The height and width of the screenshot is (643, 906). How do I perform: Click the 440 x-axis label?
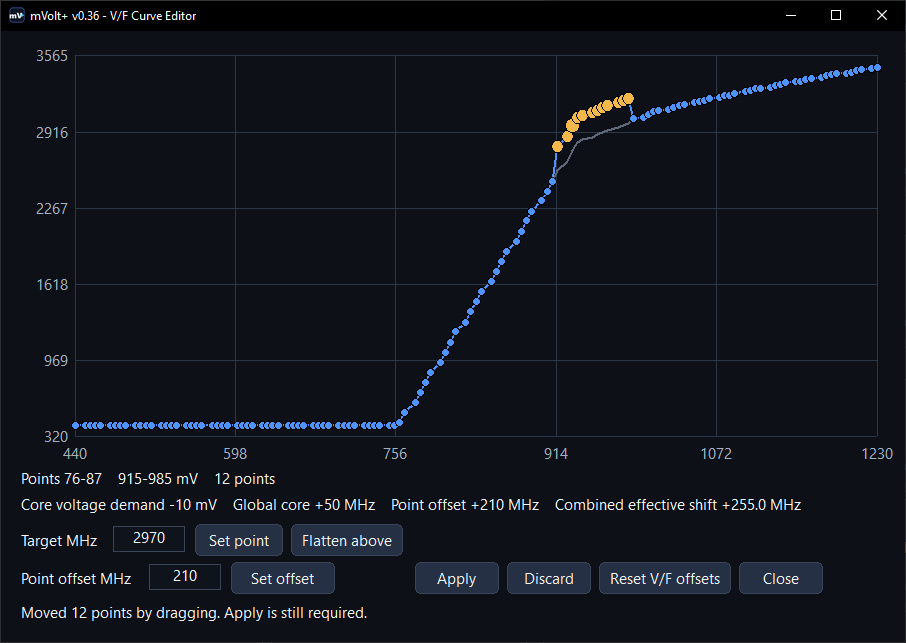tap(75, 454)
